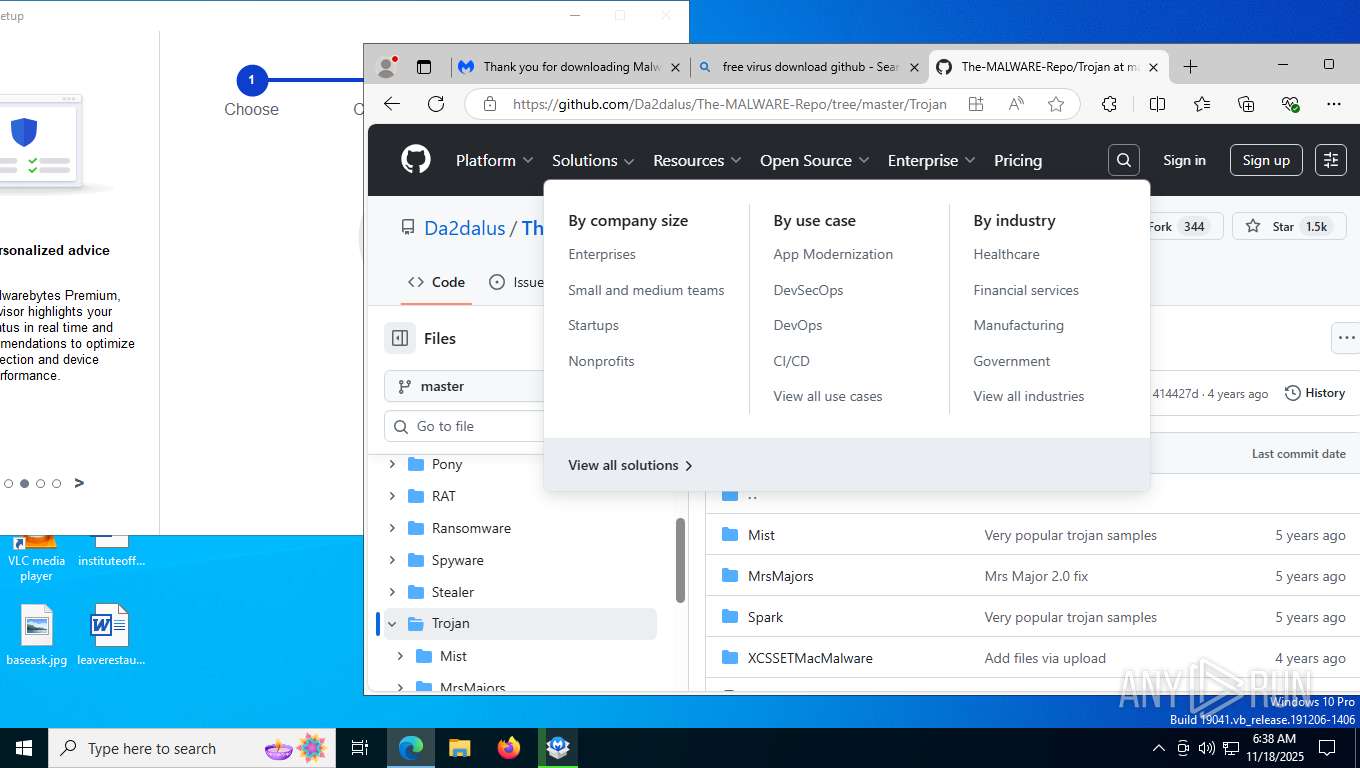The width and height of the screenshot is (1360, 768).
Task: Click the file tree vertical scrollbar
Action: [681, 560]
